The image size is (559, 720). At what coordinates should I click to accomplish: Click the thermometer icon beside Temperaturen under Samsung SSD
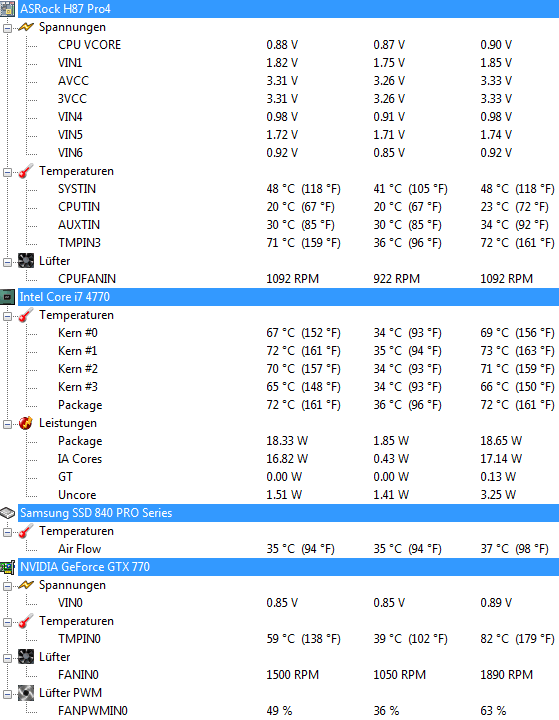pos(26,531)
